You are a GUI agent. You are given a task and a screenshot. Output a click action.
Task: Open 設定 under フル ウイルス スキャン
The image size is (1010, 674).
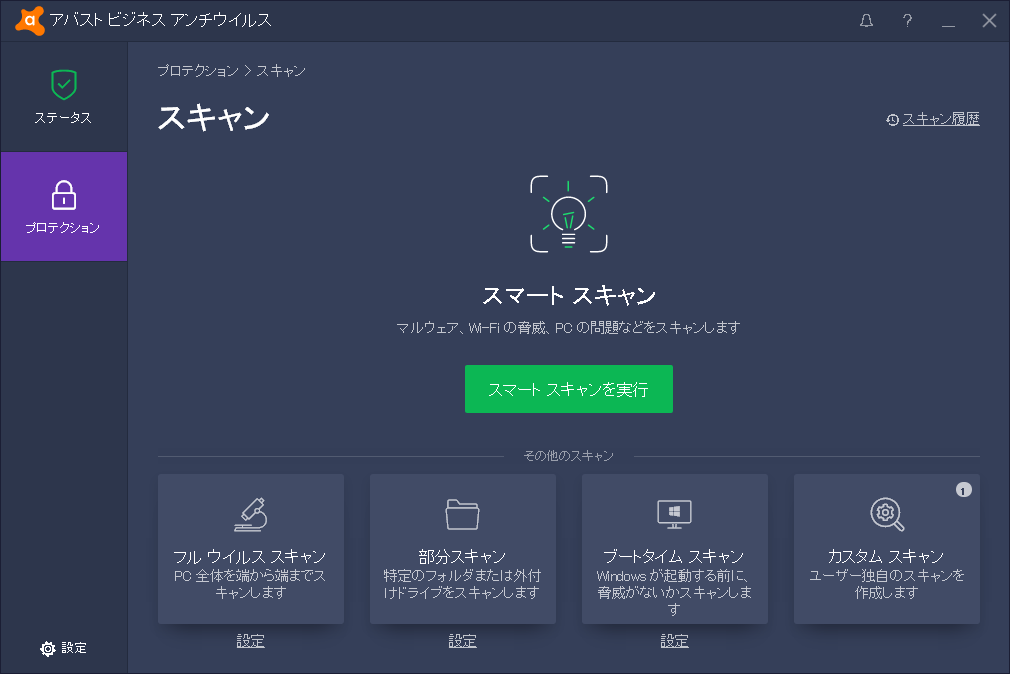pyautogui.click(x=251, y=641)
